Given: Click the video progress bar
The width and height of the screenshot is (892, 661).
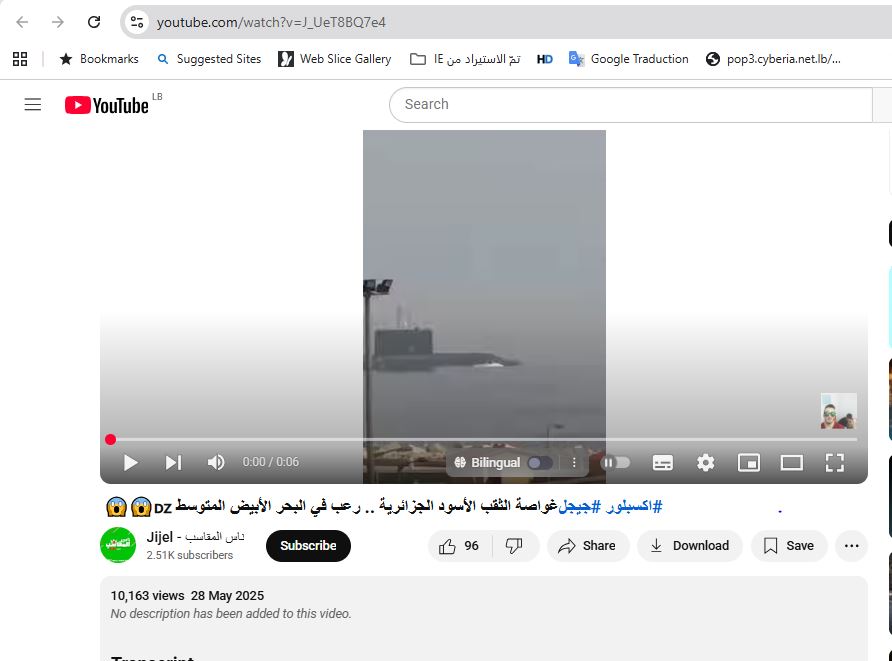Looking at the screenshot, I should (480, 439).
